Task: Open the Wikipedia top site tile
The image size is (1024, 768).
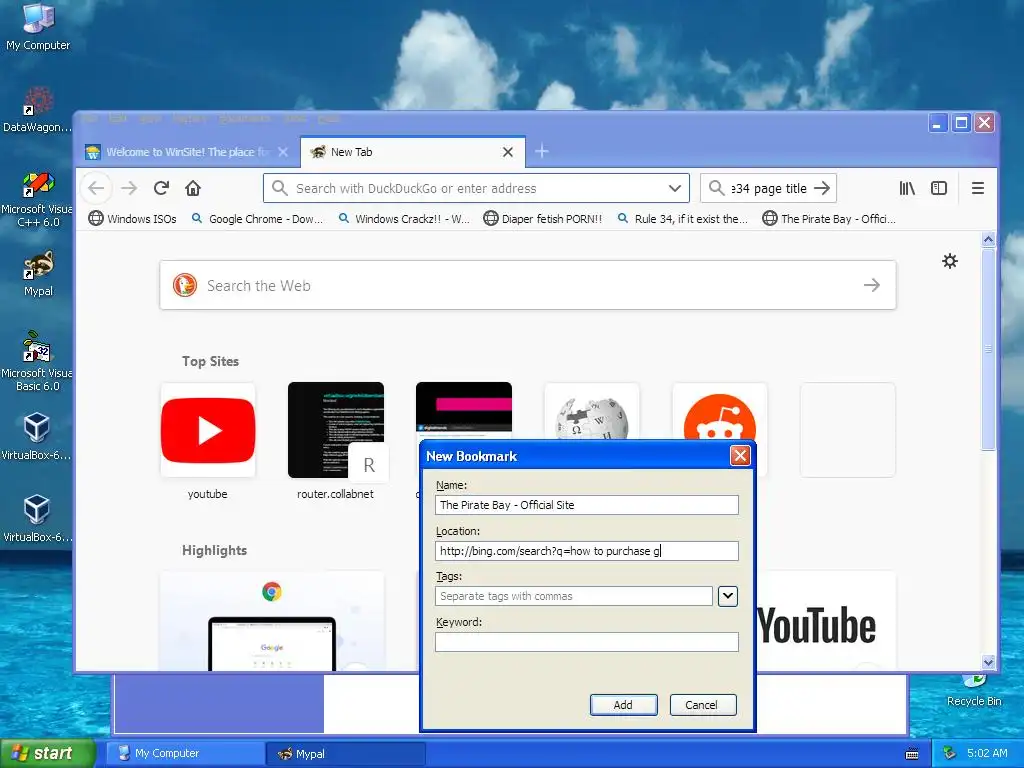Action: 592,411
